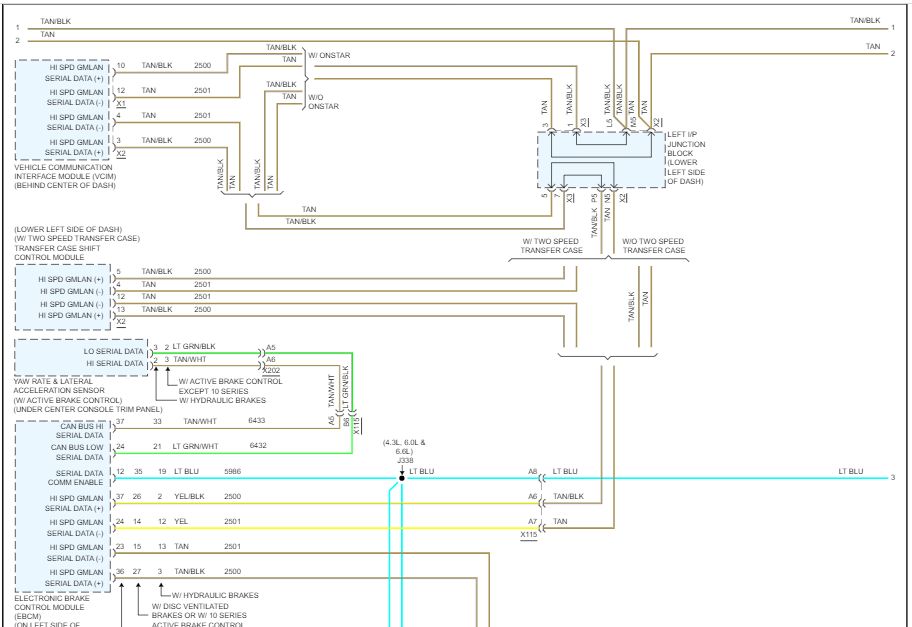Select connector X115 label
This screenshot has width=912, height=627.
529,535
